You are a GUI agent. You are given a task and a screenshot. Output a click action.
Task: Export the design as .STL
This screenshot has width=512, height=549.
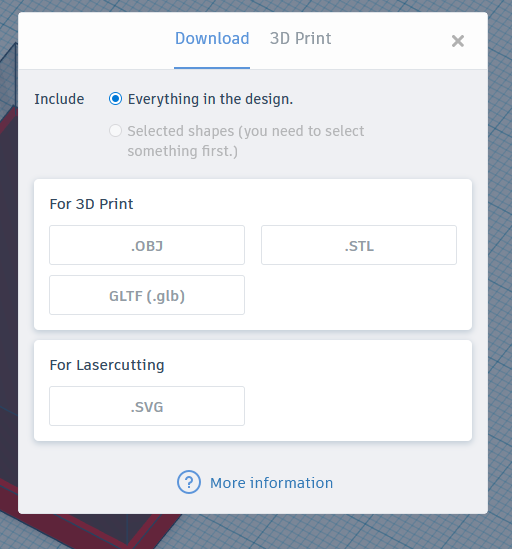(359, 245)
